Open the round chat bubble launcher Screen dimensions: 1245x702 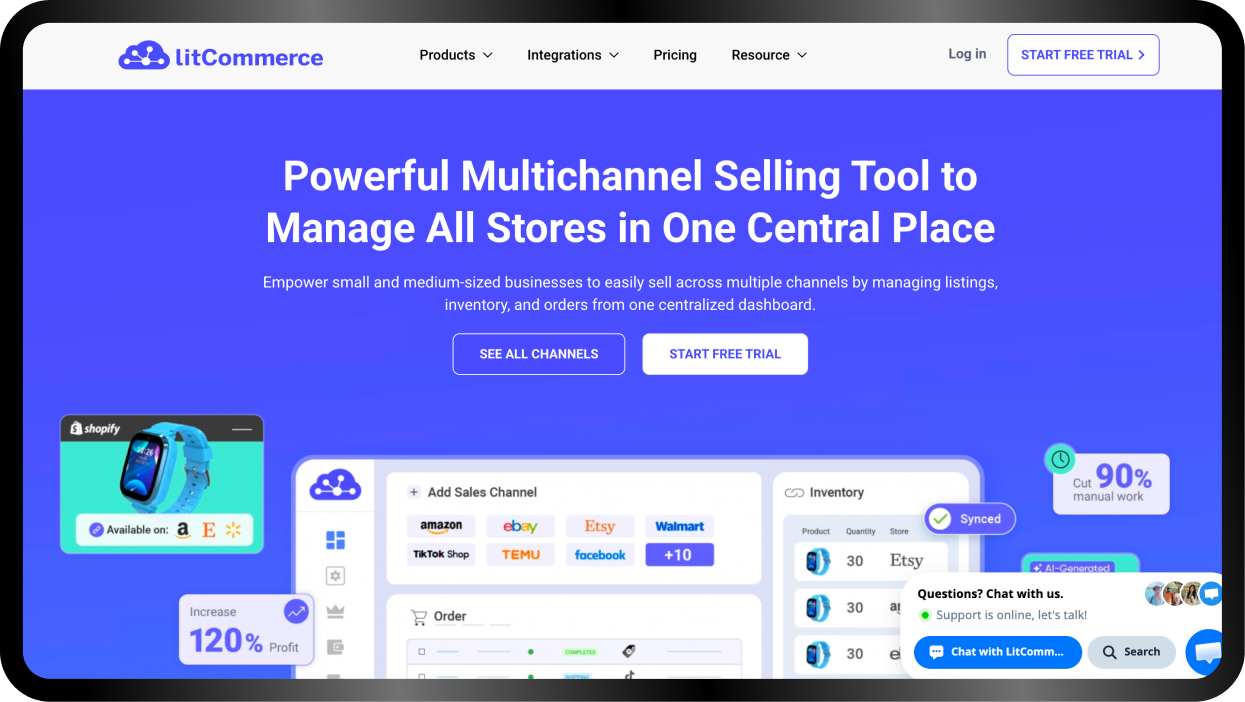click(x=1207, y=653)
